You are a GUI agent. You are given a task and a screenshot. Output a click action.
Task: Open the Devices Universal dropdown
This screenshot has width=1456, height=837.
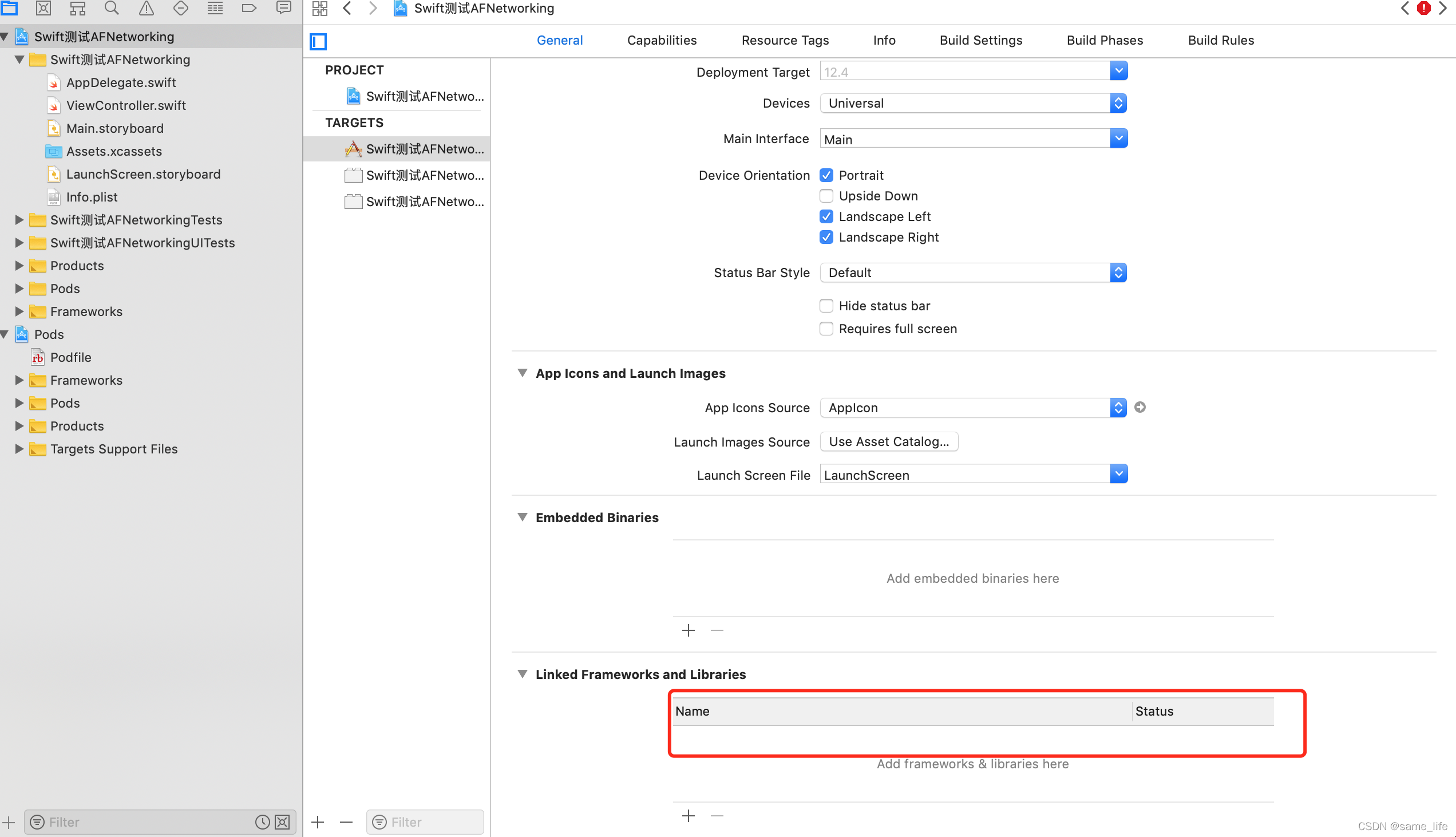coord(973,104)
